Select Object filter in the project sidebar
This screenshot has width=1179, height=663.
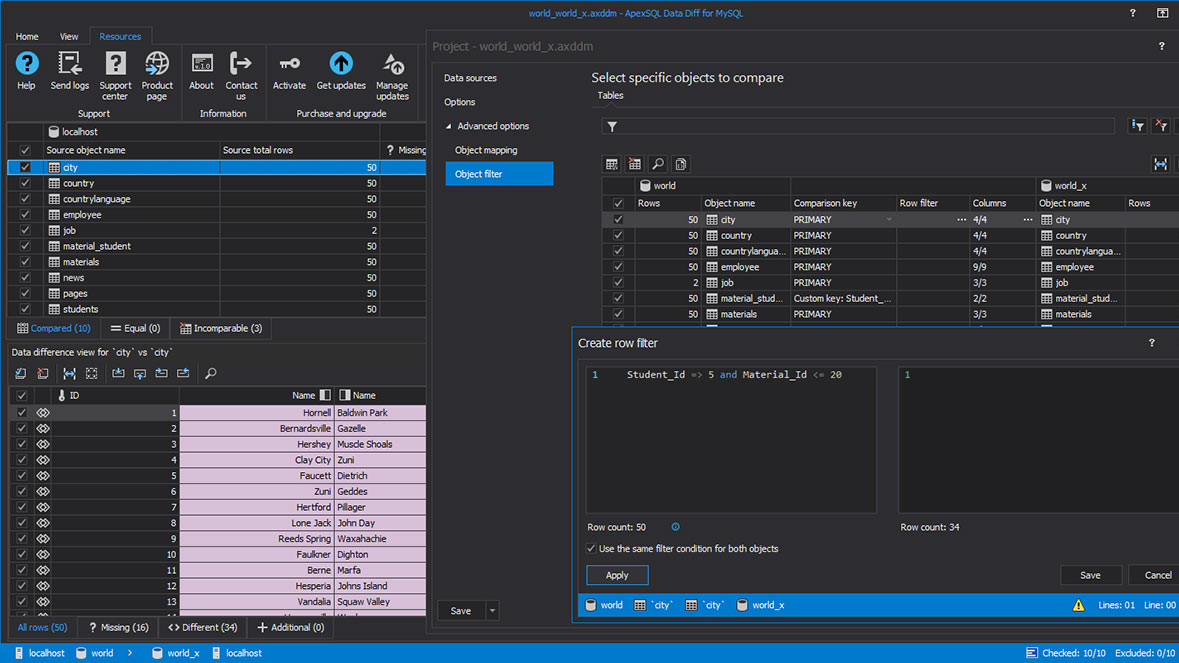point(499,173)
